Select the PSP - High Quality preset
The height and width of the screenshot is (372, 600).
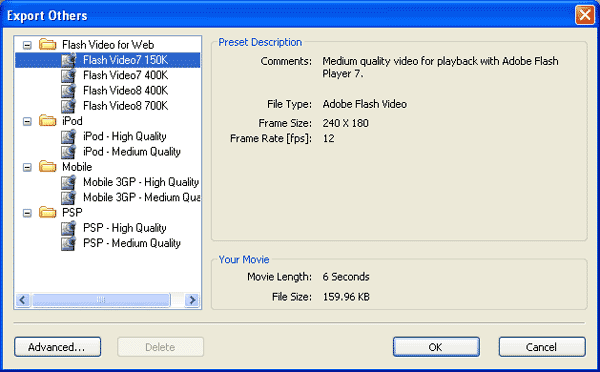pos(125,228)
